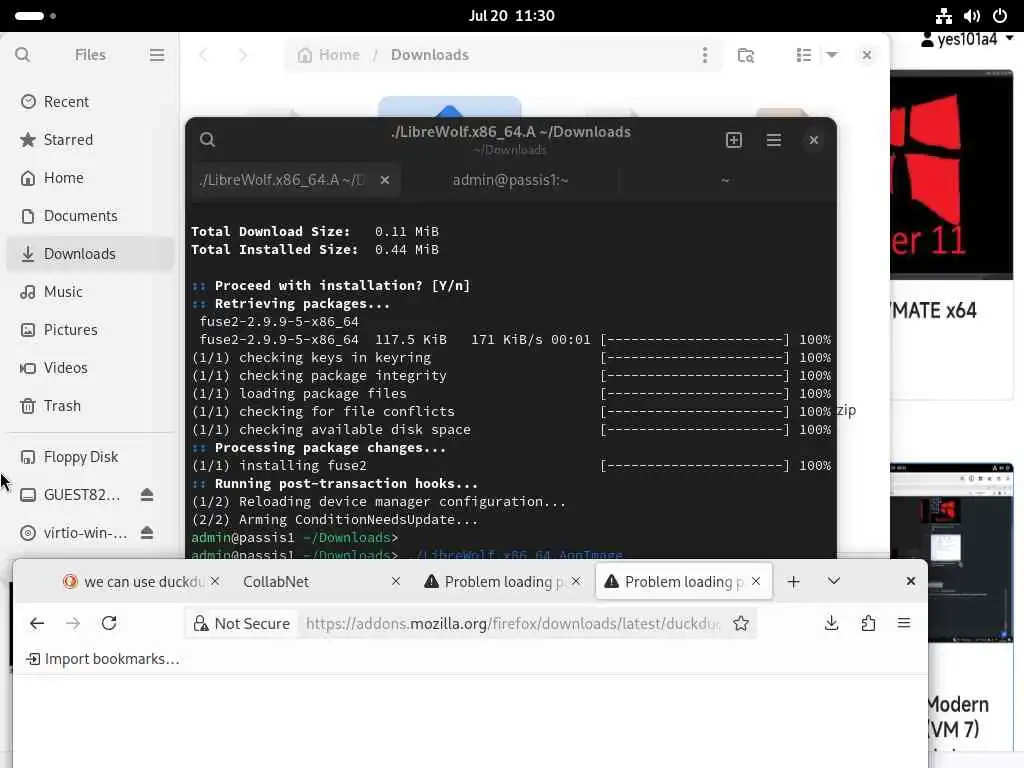The height and width of the screenshot is (768, 1024).
Task: Switch to the CollabNet browser tab
Action: 276,581
